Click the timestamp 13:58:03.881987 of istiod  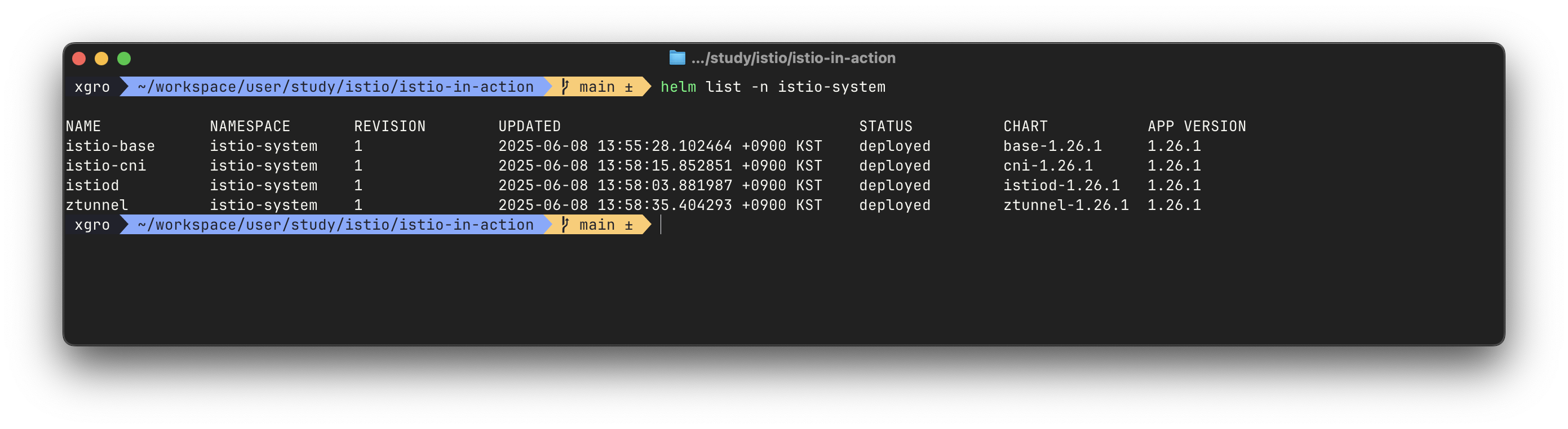(x=665, y=185)
